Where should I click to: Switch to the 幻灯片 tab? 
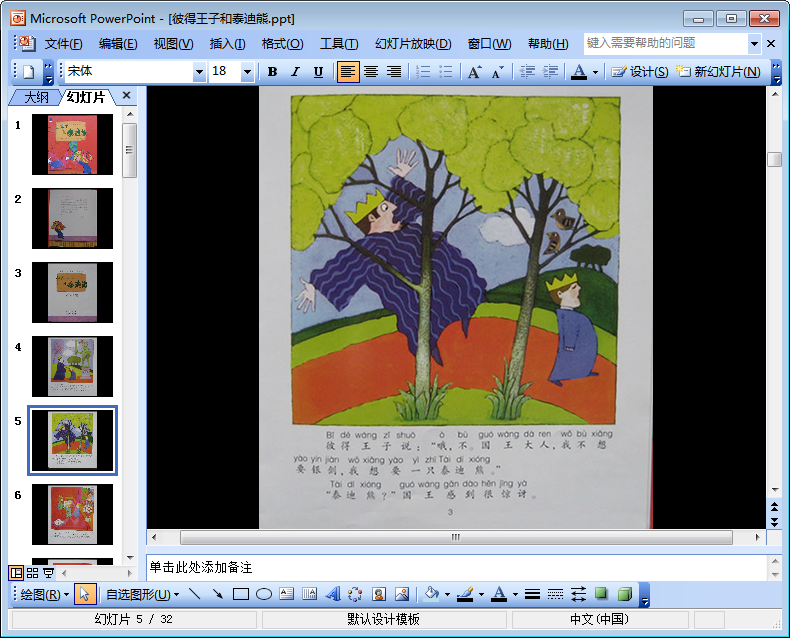(x=86, y=97)
